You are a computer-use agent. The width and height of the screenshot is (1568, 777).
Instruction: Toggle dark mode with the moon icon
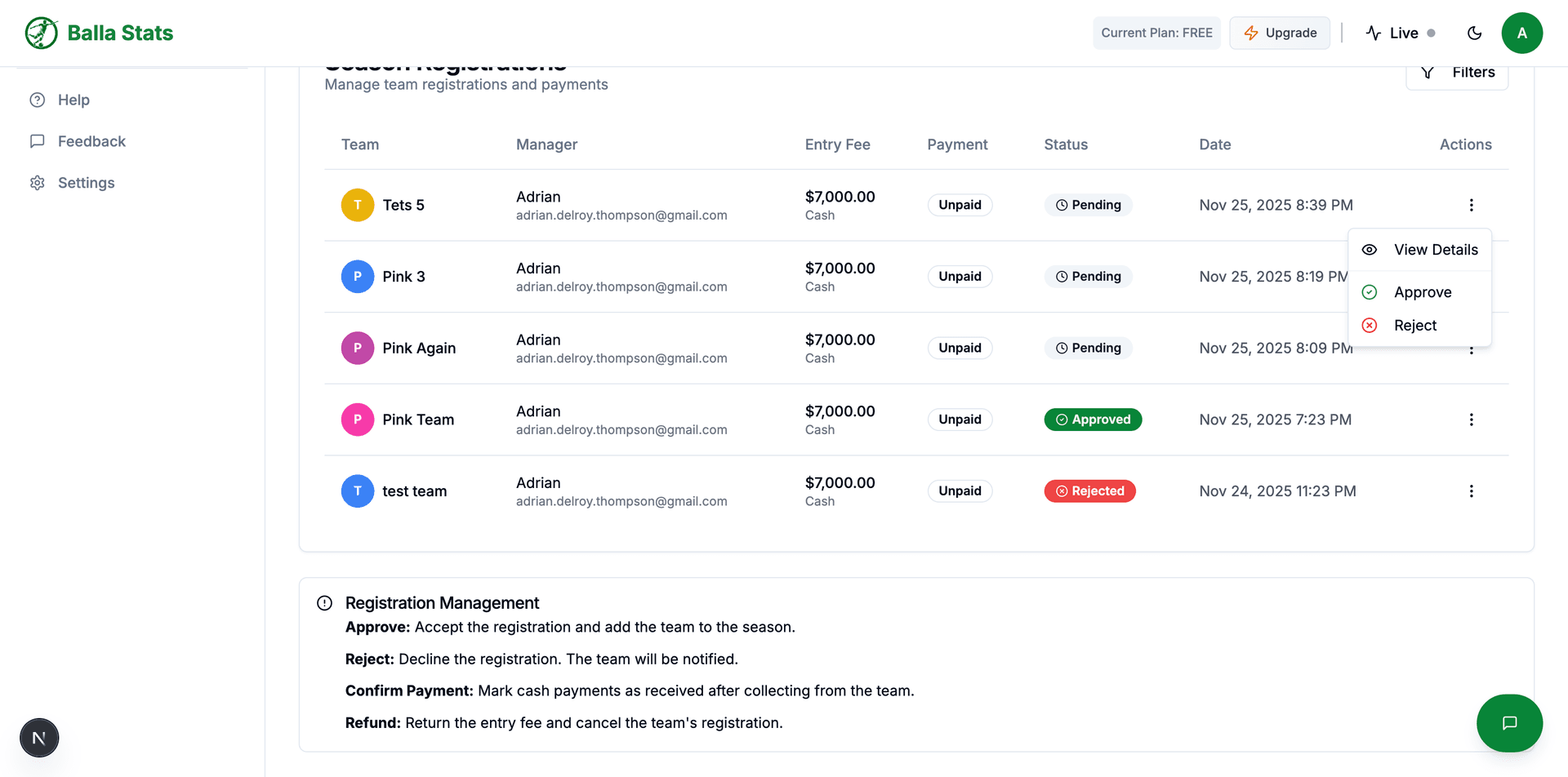tap(1475, 33)
